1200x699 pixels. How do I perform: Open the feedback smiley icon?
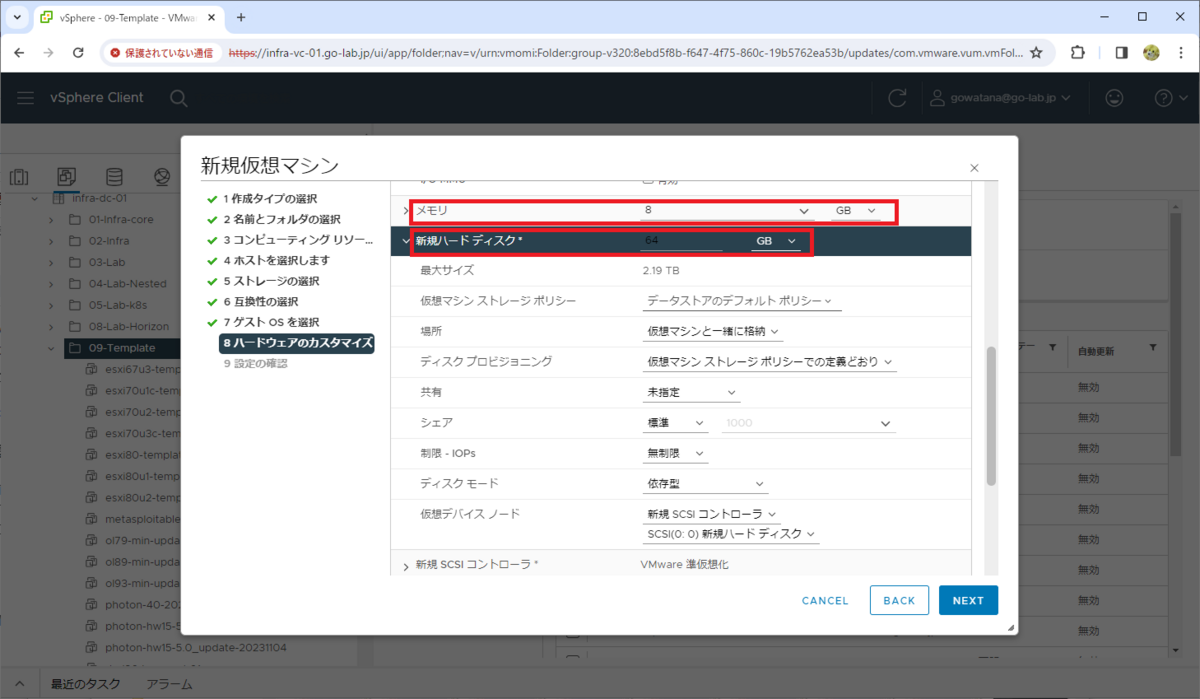(1114, 98)
